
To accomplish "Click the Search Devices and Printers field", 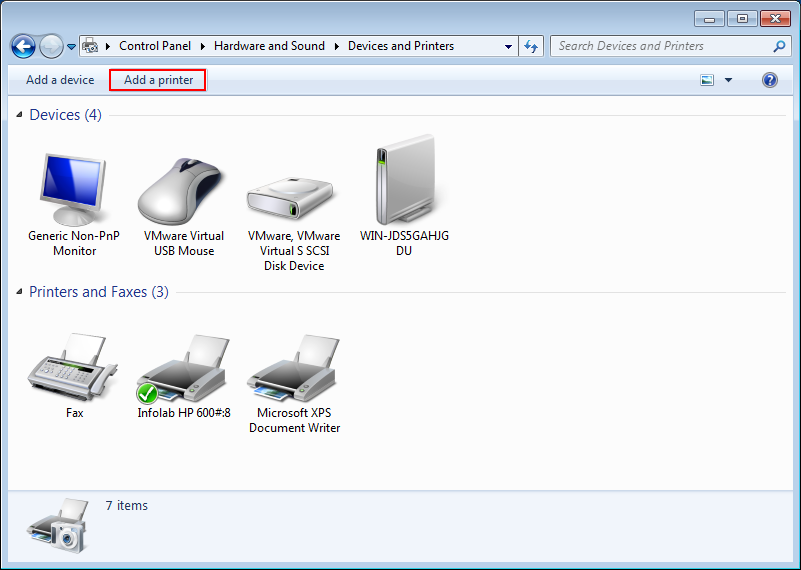I will coord(660,46).
